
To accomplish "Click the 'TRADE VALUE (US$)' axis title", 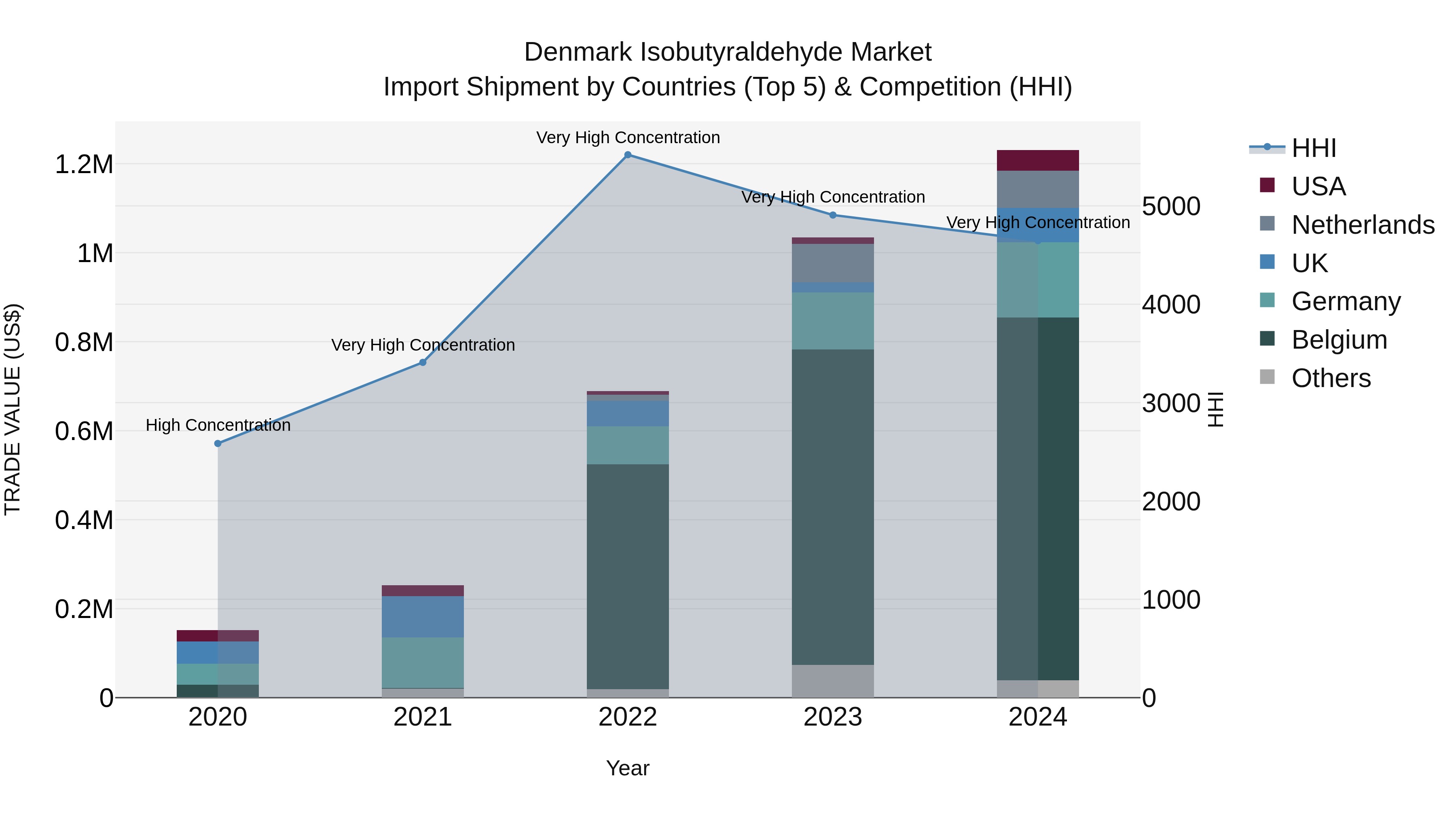I will [13, 409].
